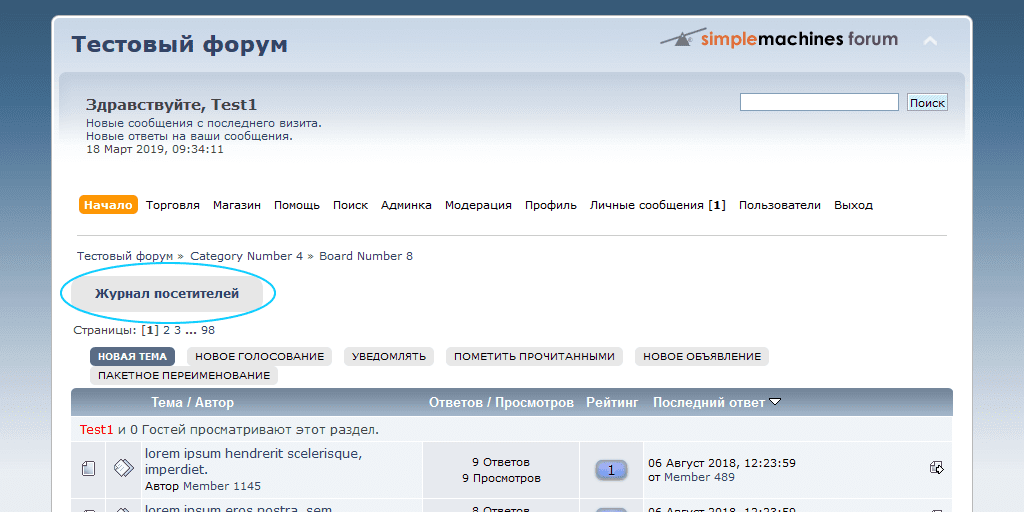This screenshot has width=1024, height=512.
Task: Go to last post via icon
Action: tap(936, 467)
